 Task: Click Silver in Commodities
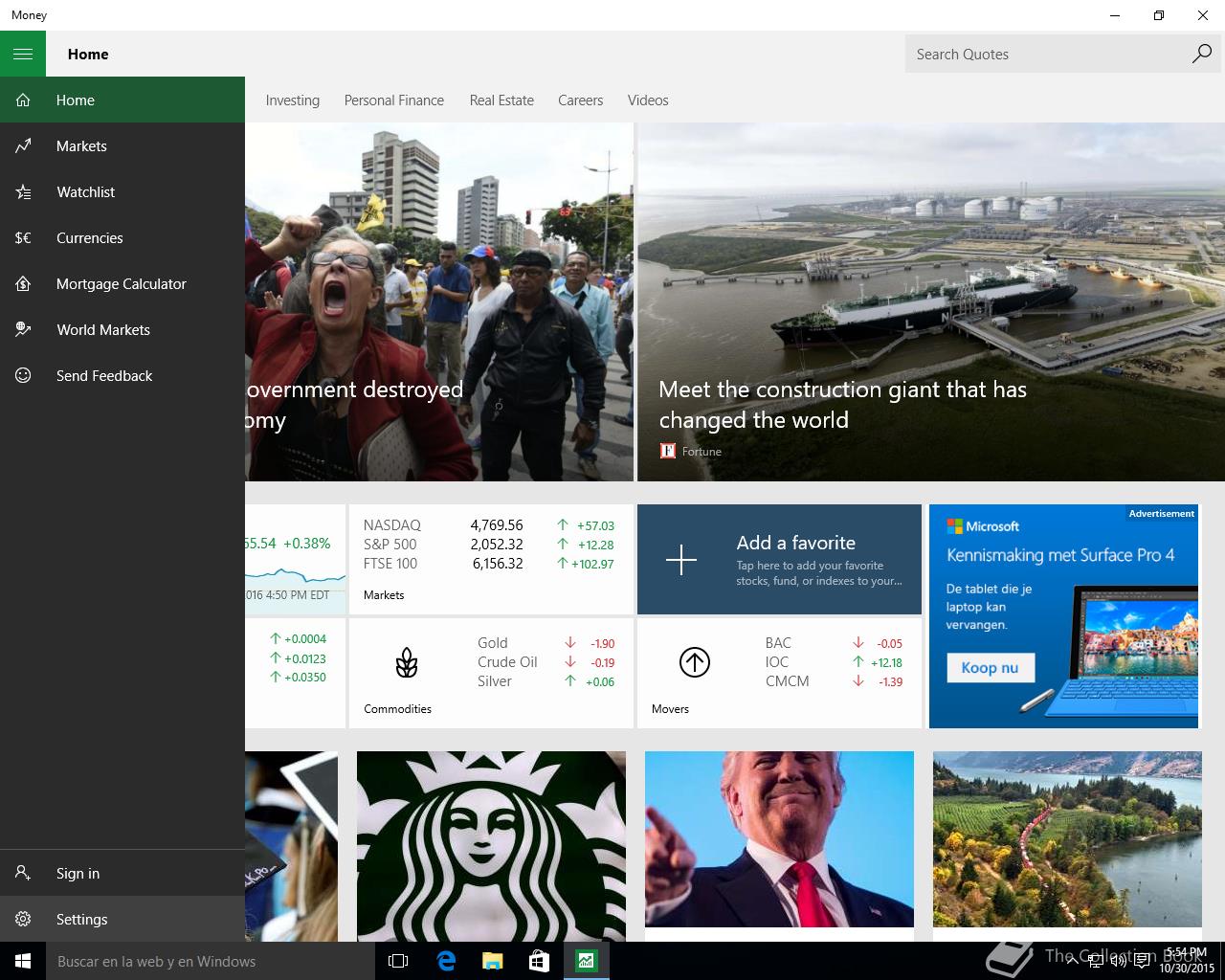coord(495,680)
